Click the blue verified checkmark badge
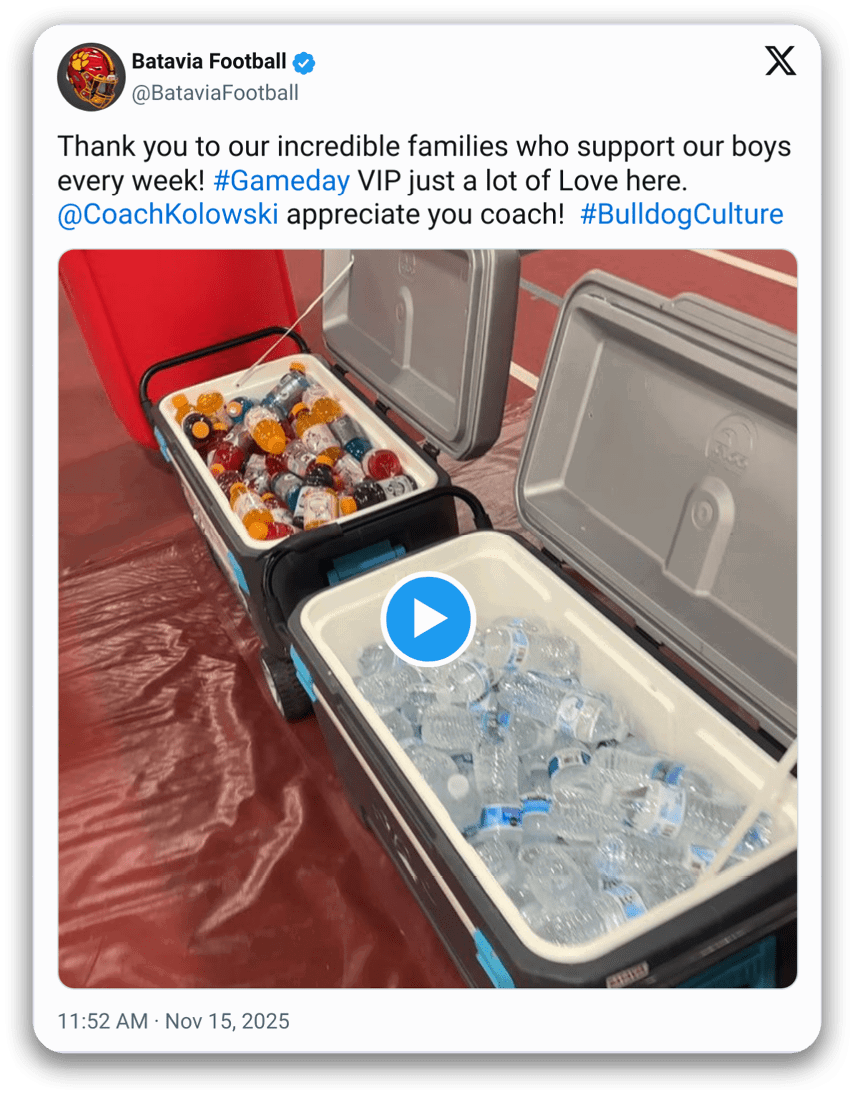The width and height of the screenshot is (854, 1095). 303,63
